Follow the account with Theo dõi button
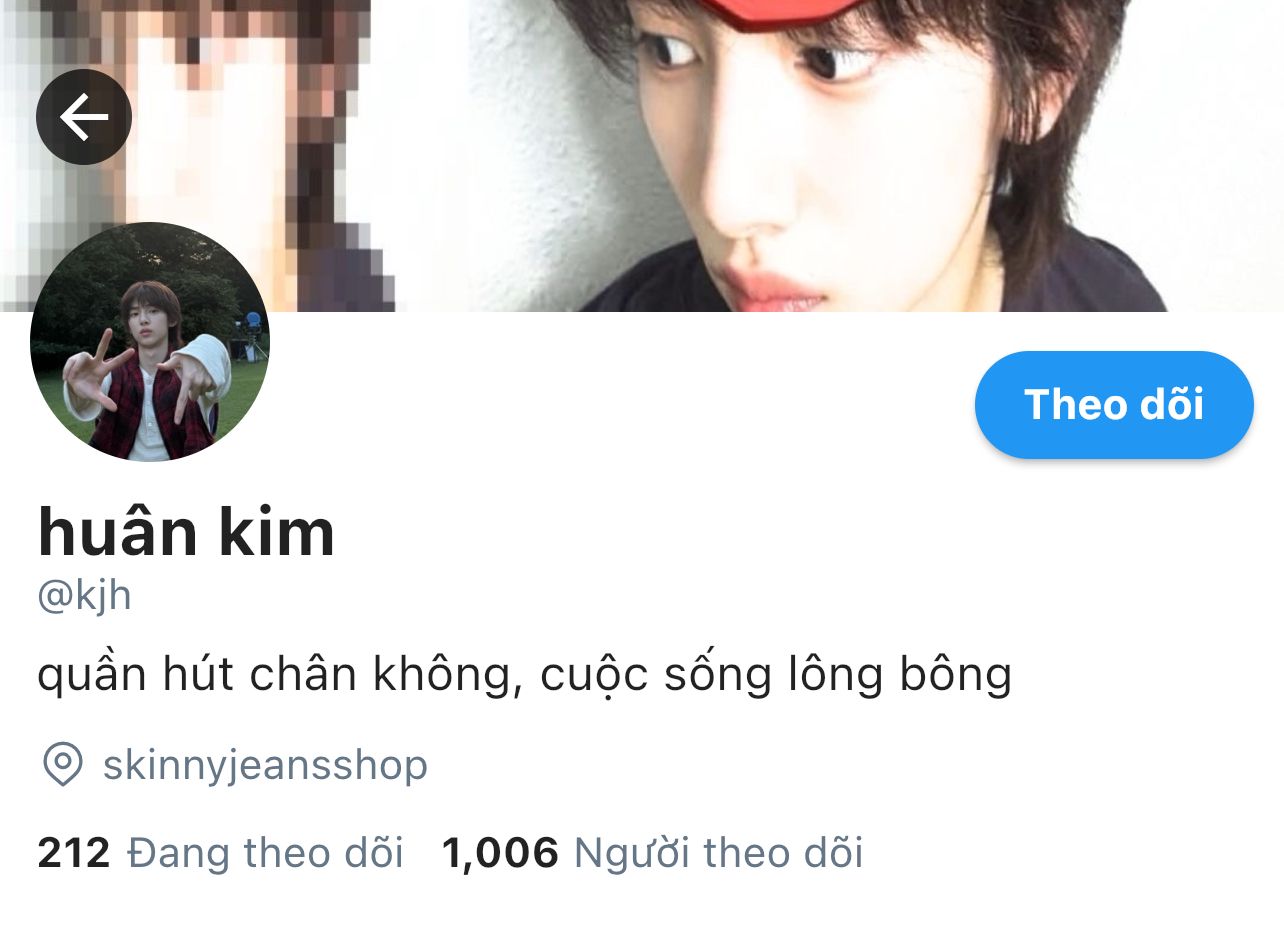 pyautogui.click(x=1114, y=405)
